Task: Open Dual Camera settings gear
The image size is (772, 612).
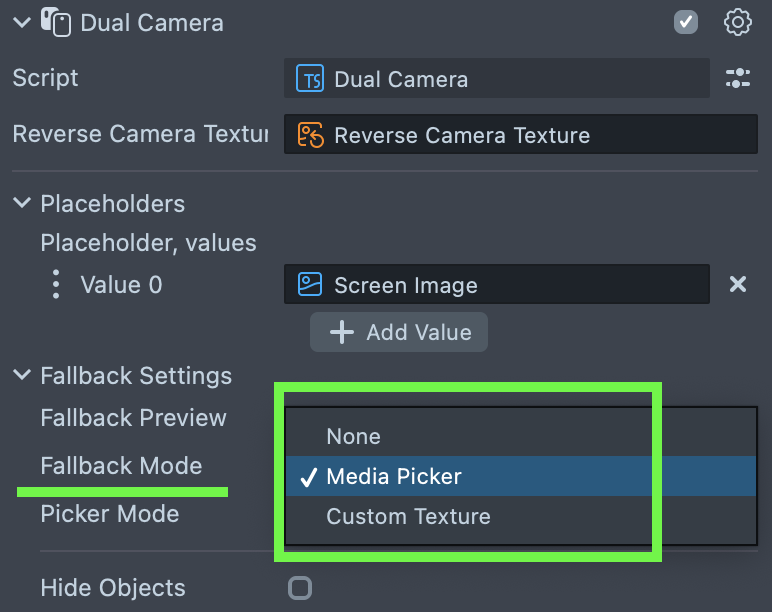Action: pos(737,22)
